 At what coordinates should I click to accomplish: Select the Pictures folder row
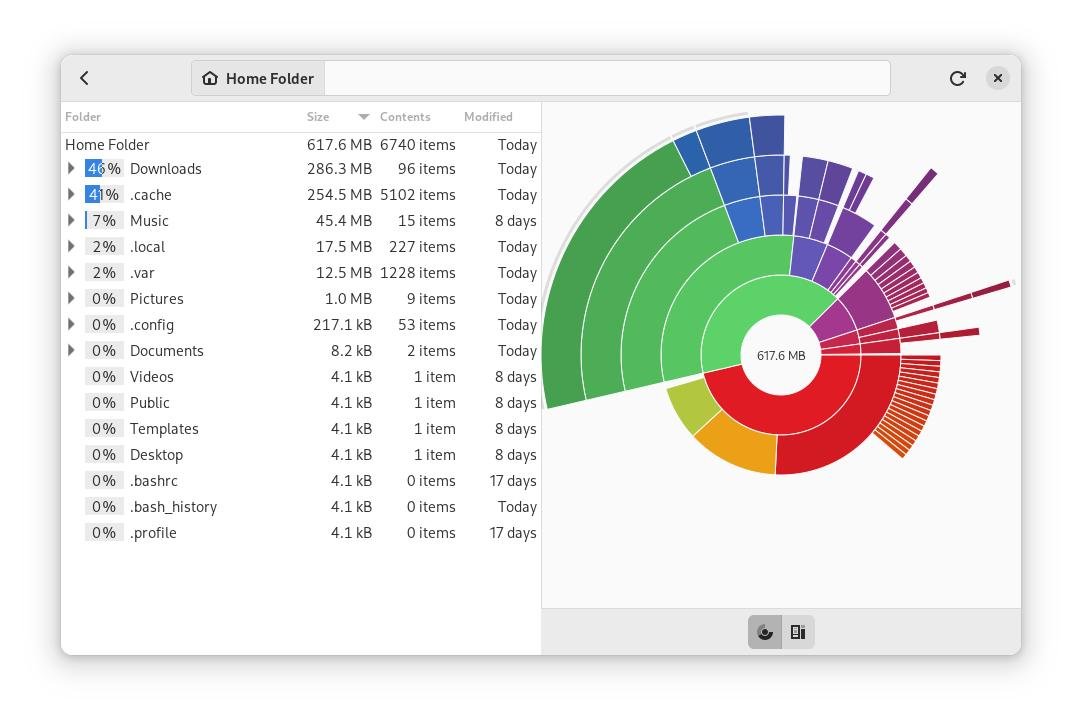[x=157, y=299]
